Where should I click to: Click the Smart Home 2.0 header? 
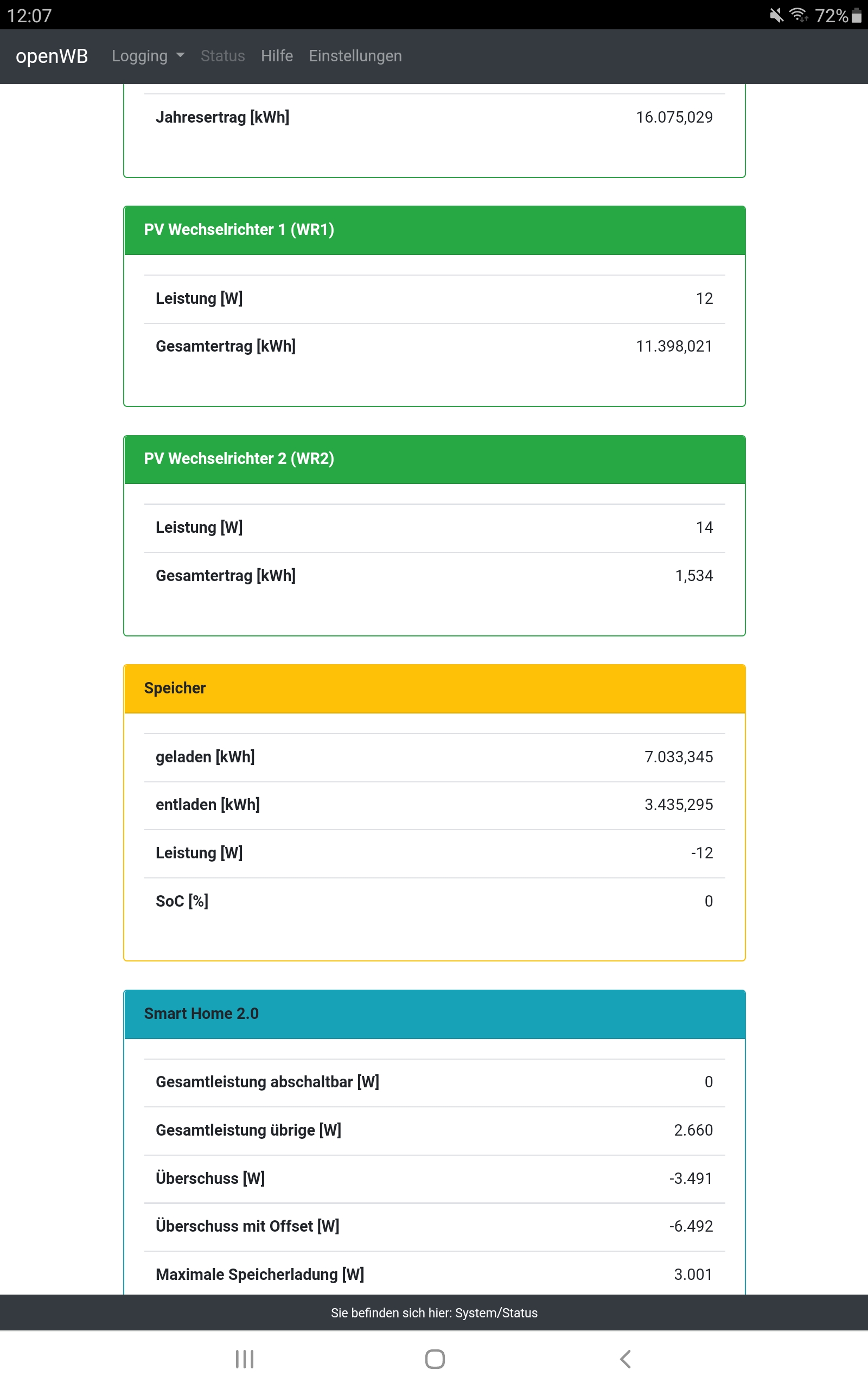434,1014
